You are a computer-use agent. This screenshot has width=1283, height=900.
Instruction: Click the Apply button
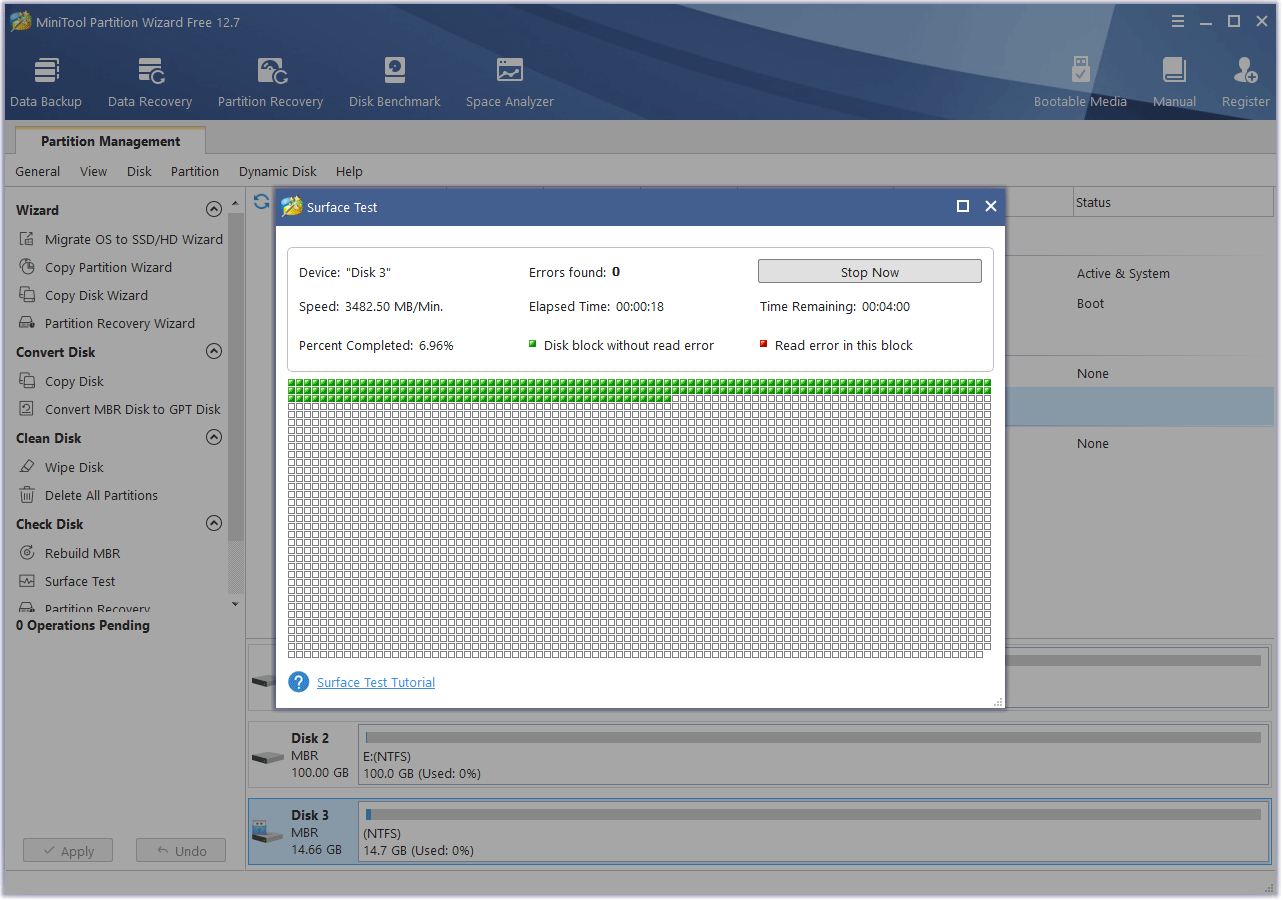(68, 851)
